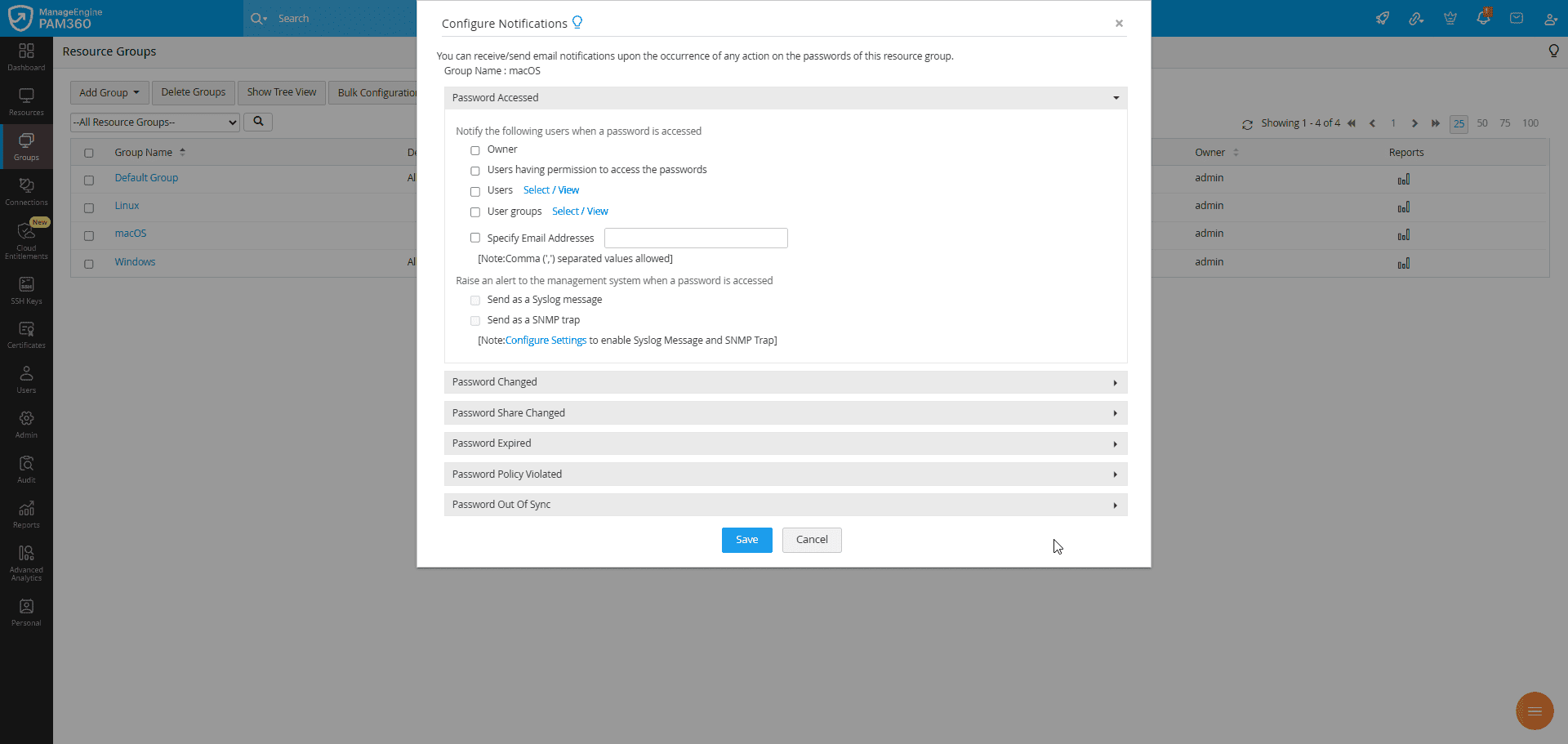This screenshot has width=1568, height=744.
Task: Open the SSH Keys section
Action: click(x=26, y=289)
